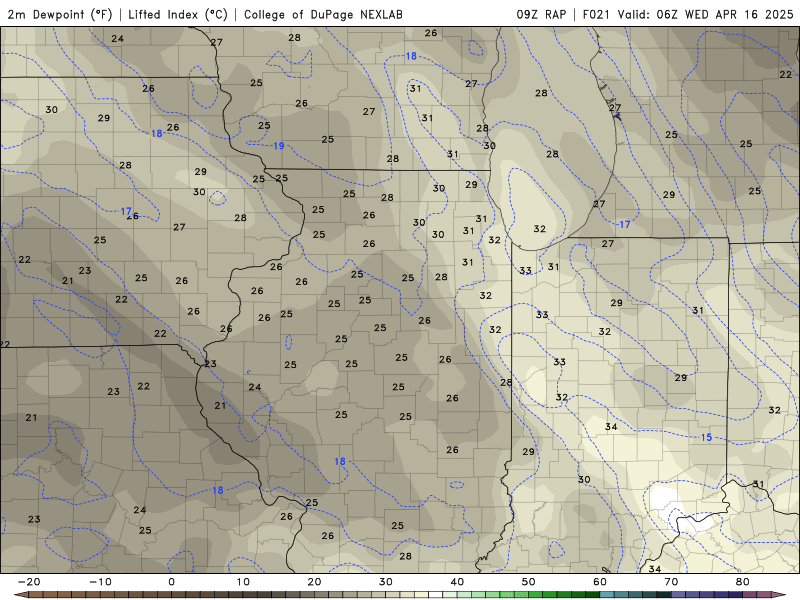The width and height of the screenshot is (800, 600).
Task: Click the "Valid: 06Z WED APR 16 2025" text
Action: (x=706, y=14)
